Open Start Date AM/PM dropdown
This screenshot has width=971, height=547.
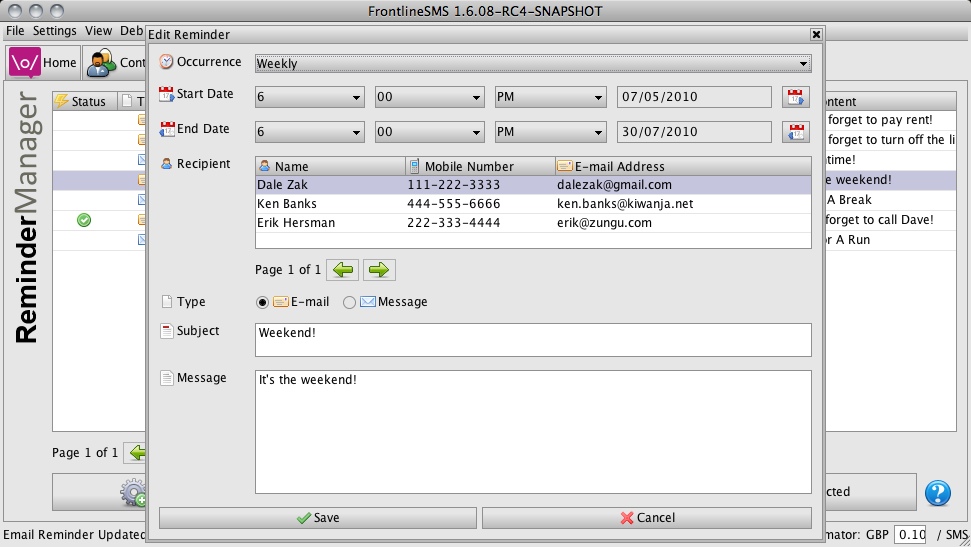tap(549, 97)
